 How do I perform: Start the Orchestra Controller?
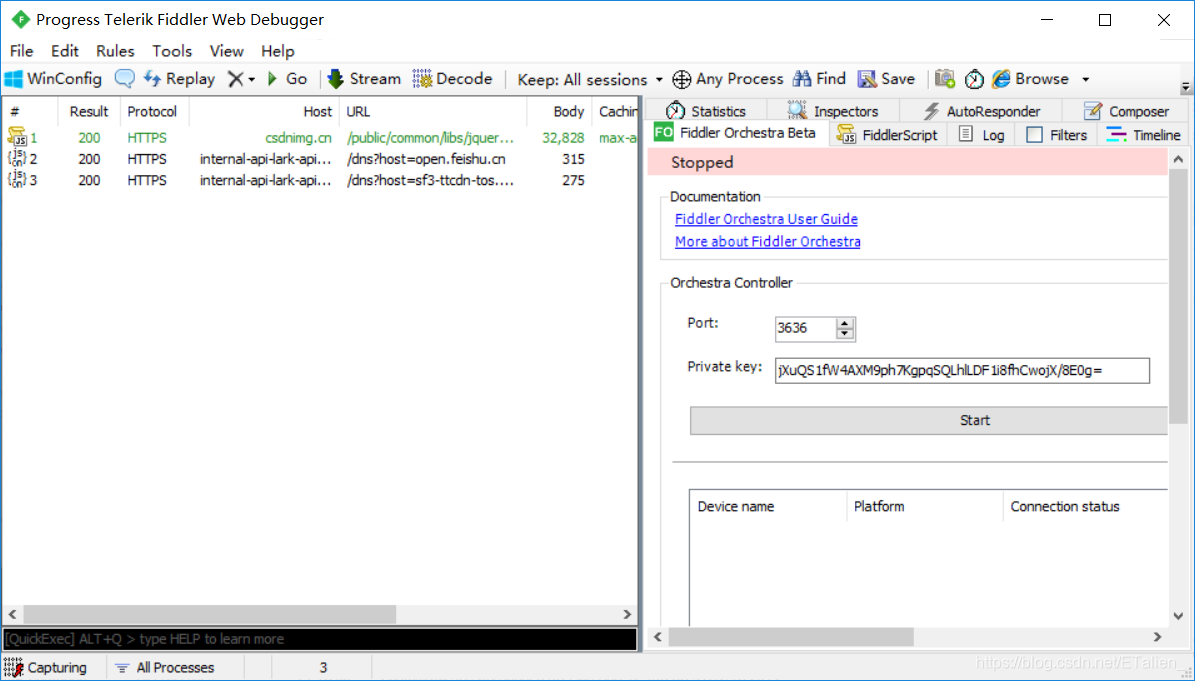pos(928,420)
